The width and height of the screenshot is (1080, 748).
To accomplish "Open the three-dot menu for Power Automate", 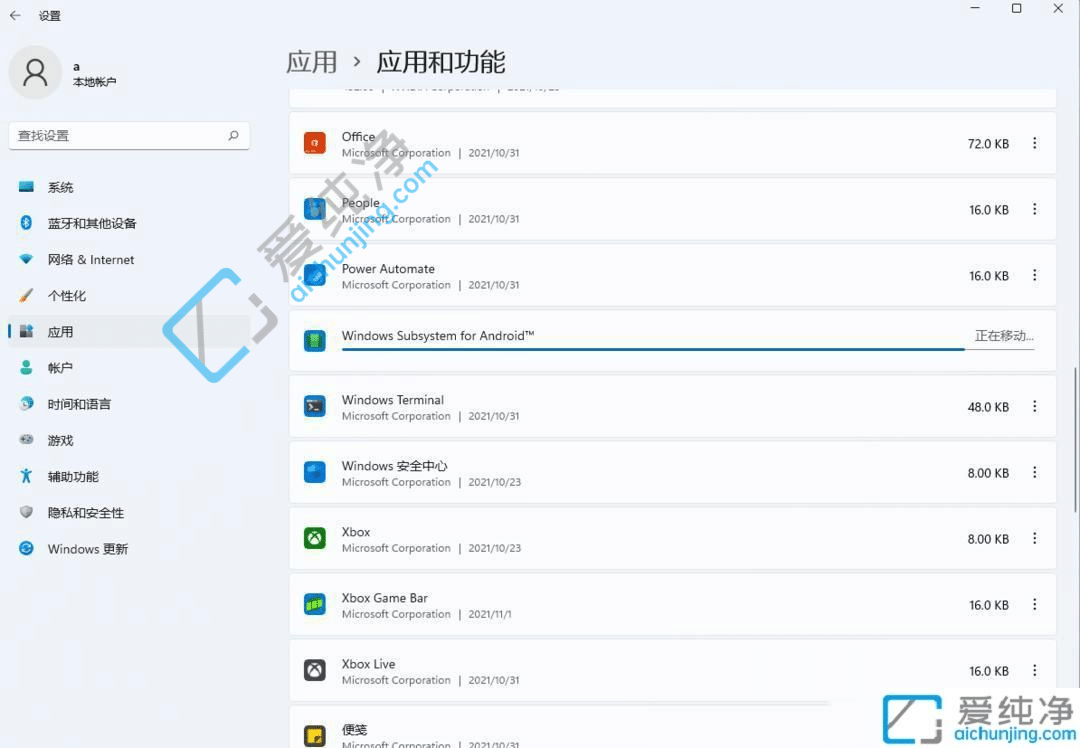I will pyautogui.click(x=1035, y=276).
